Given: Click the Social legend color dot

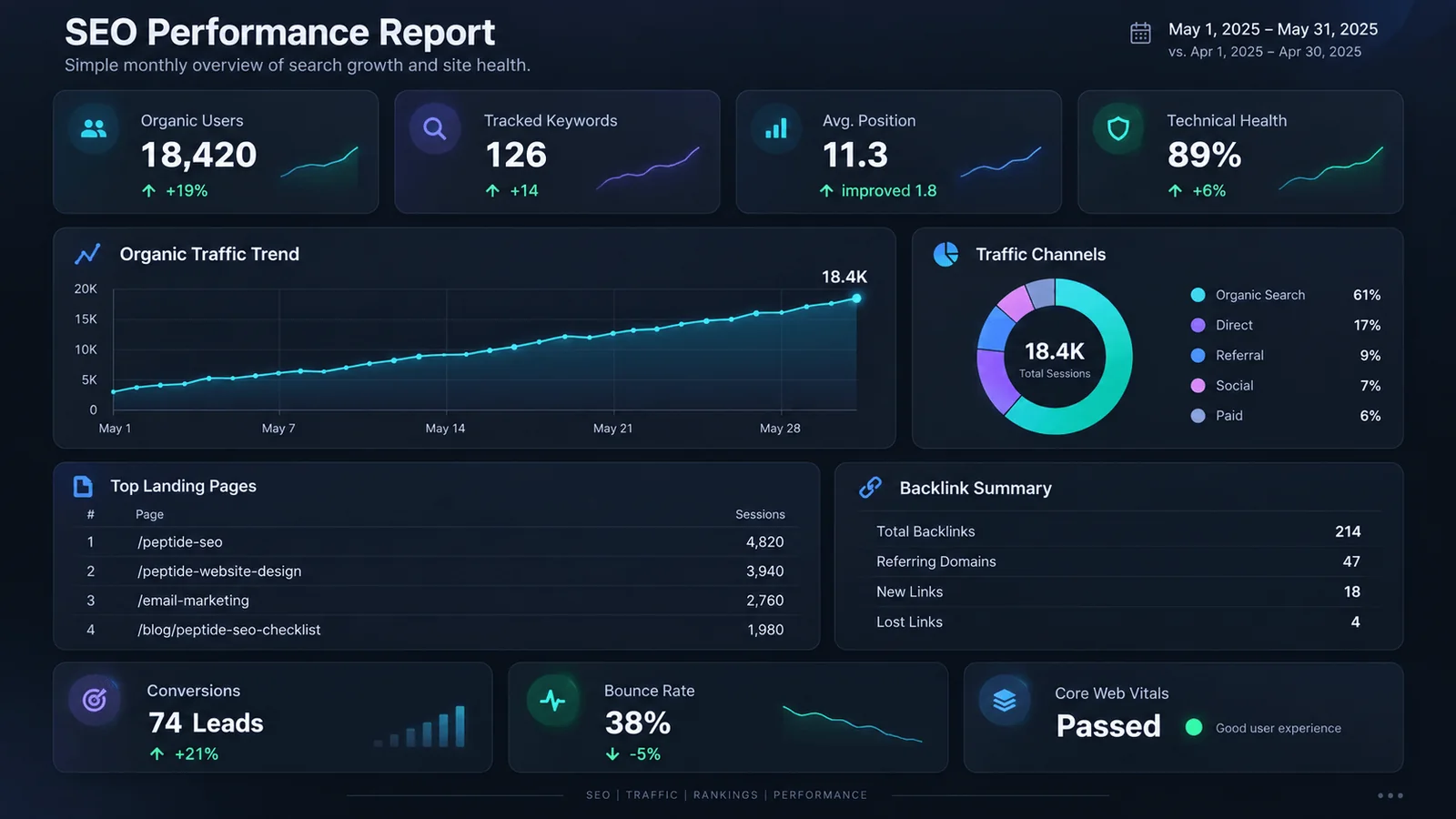Looking at the screenshot, I should pos(1198,385).
